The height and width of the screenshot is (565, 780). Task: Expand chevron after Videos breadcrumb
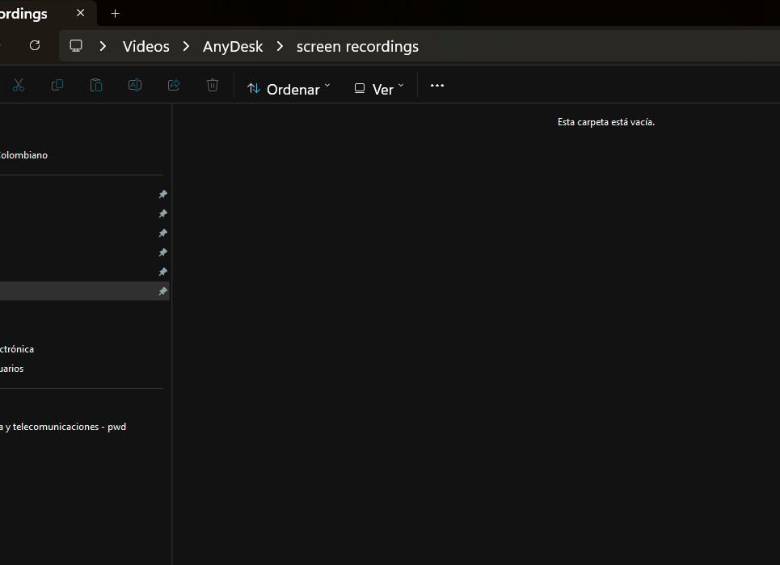pyautogui.click(x=186, y=46)
